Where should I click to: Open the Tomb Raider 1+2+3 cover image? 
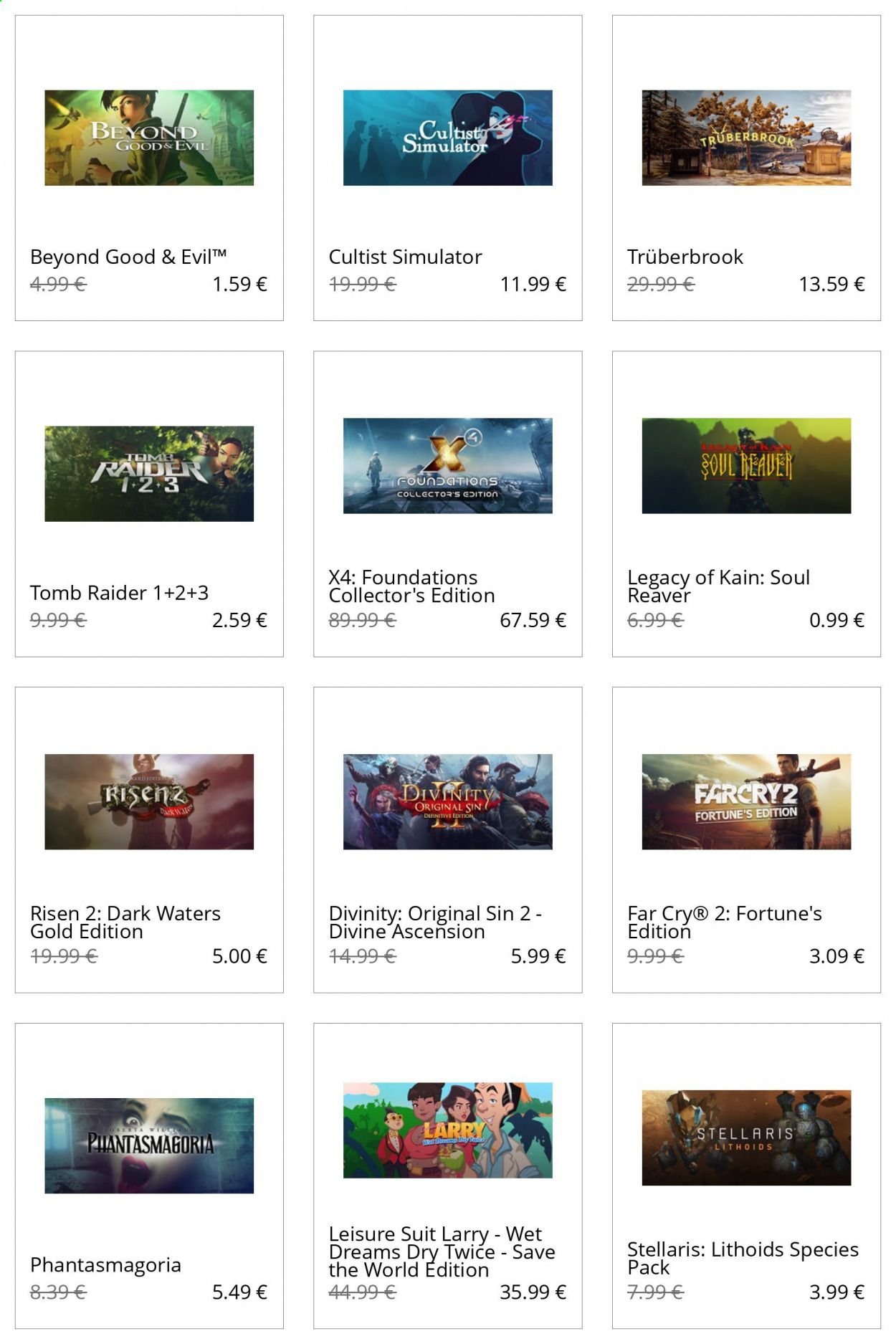point(149,473)
